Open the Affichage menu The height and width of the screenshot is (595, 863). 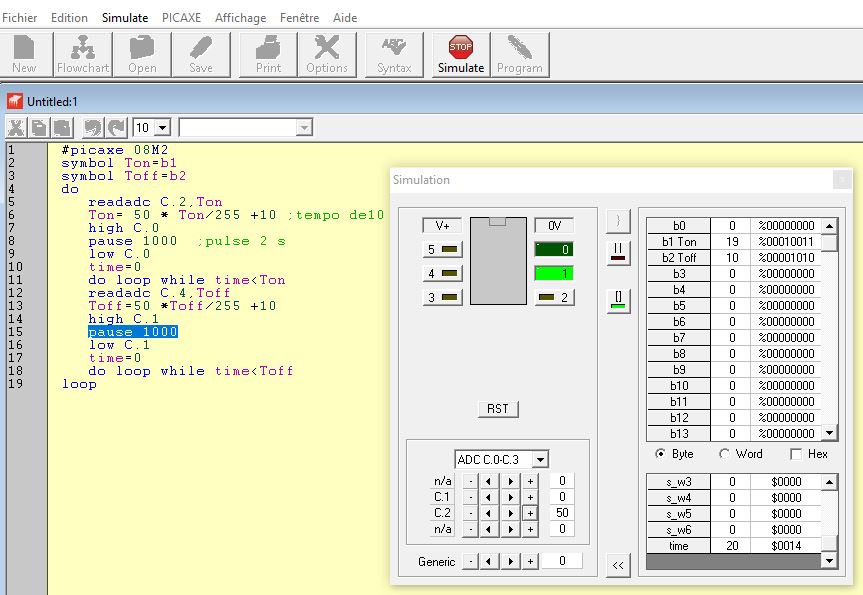tap(240, 18)
